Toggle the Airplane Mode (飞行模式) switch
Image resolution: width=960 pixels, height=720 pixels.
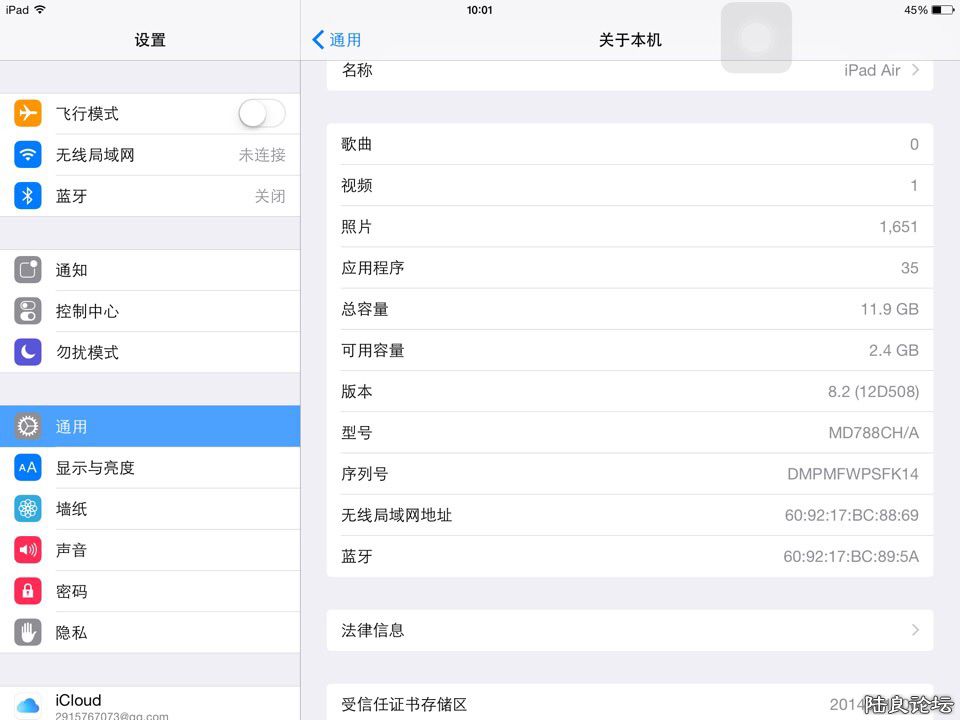262,114
